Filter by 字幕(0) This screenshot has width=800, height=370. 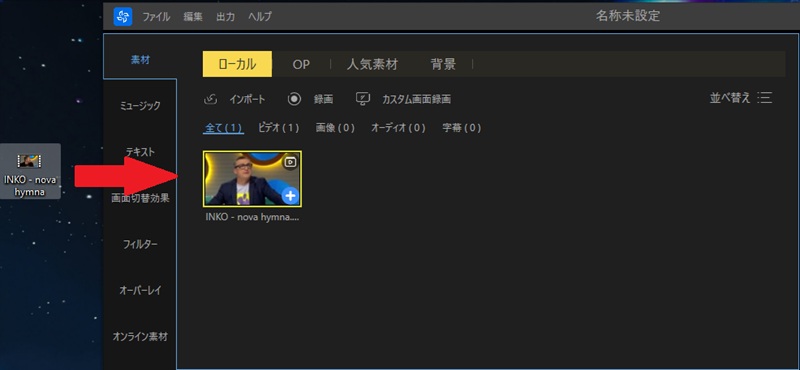[462, 128]
